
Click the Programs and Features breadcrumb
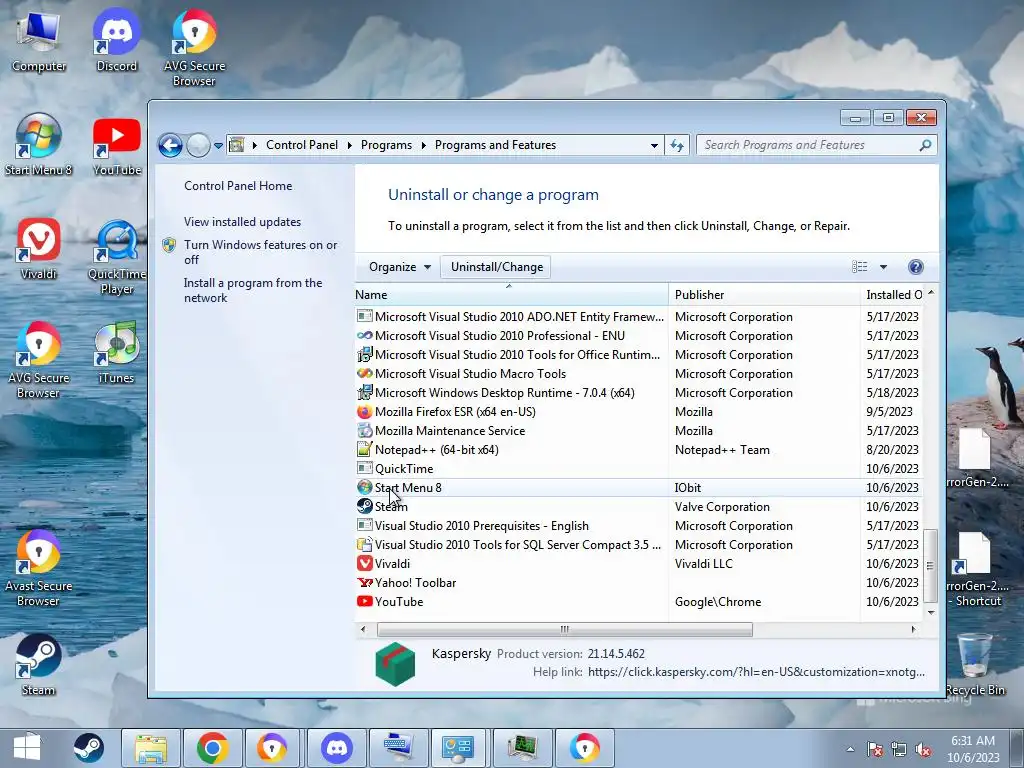[495, 145]
